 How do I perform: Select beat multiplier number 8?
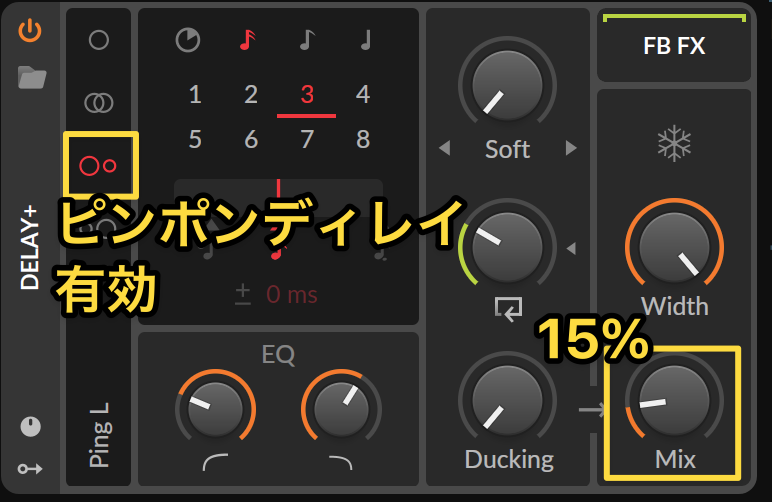363,139
